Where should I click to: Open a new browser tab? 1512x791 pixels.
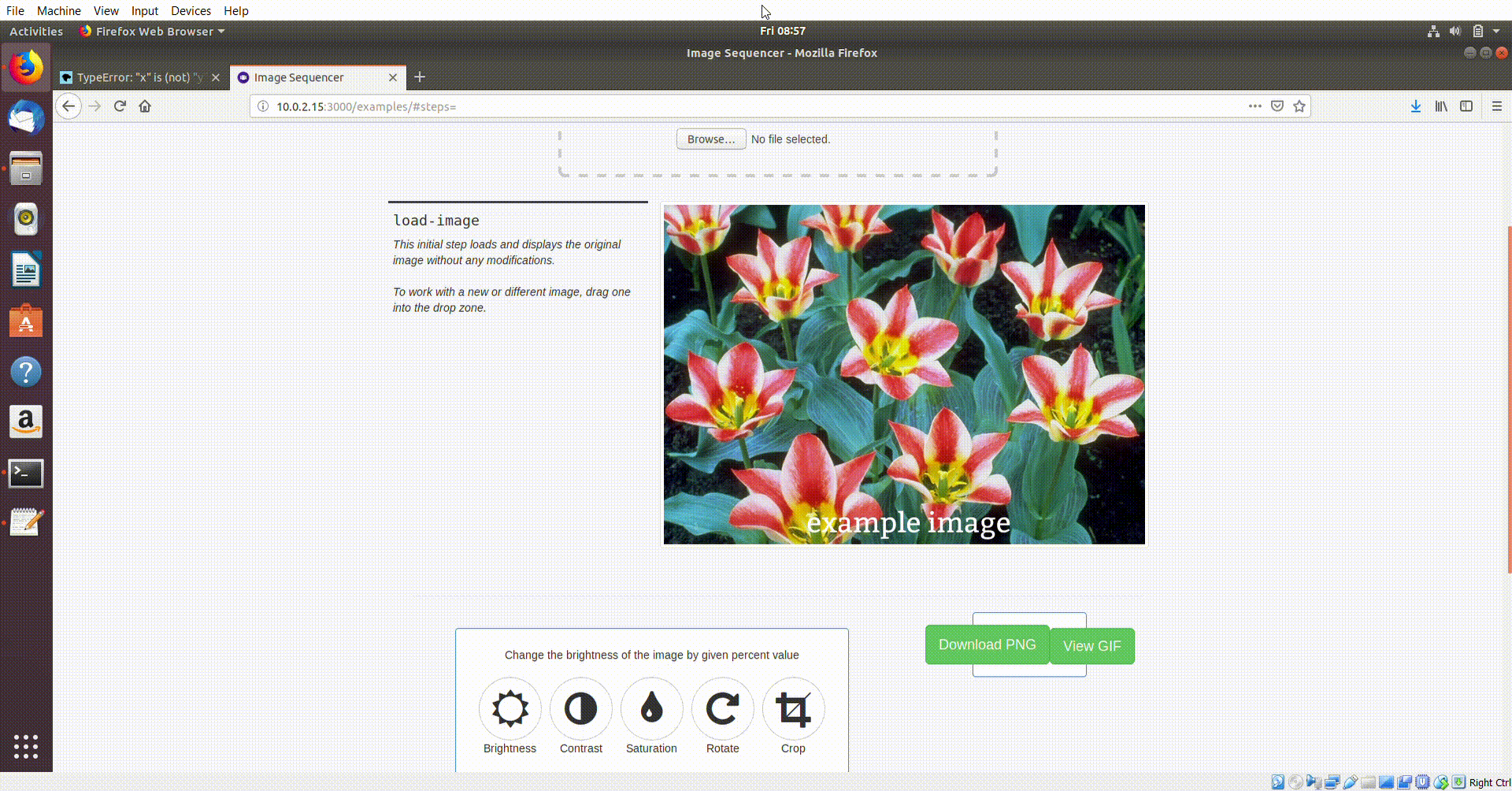pyautogui.click(x=420, y=76)
